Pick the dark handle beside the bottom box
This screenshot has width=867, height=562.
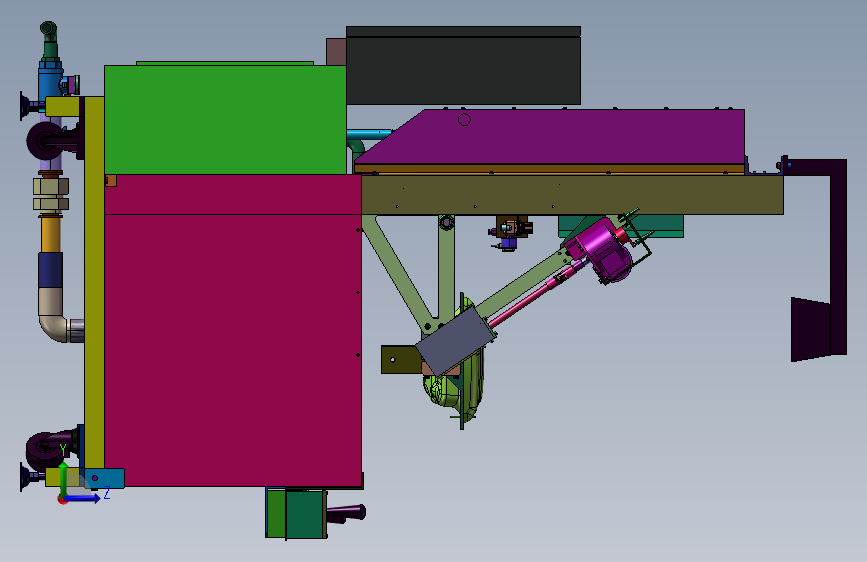[x=346, y=513]
